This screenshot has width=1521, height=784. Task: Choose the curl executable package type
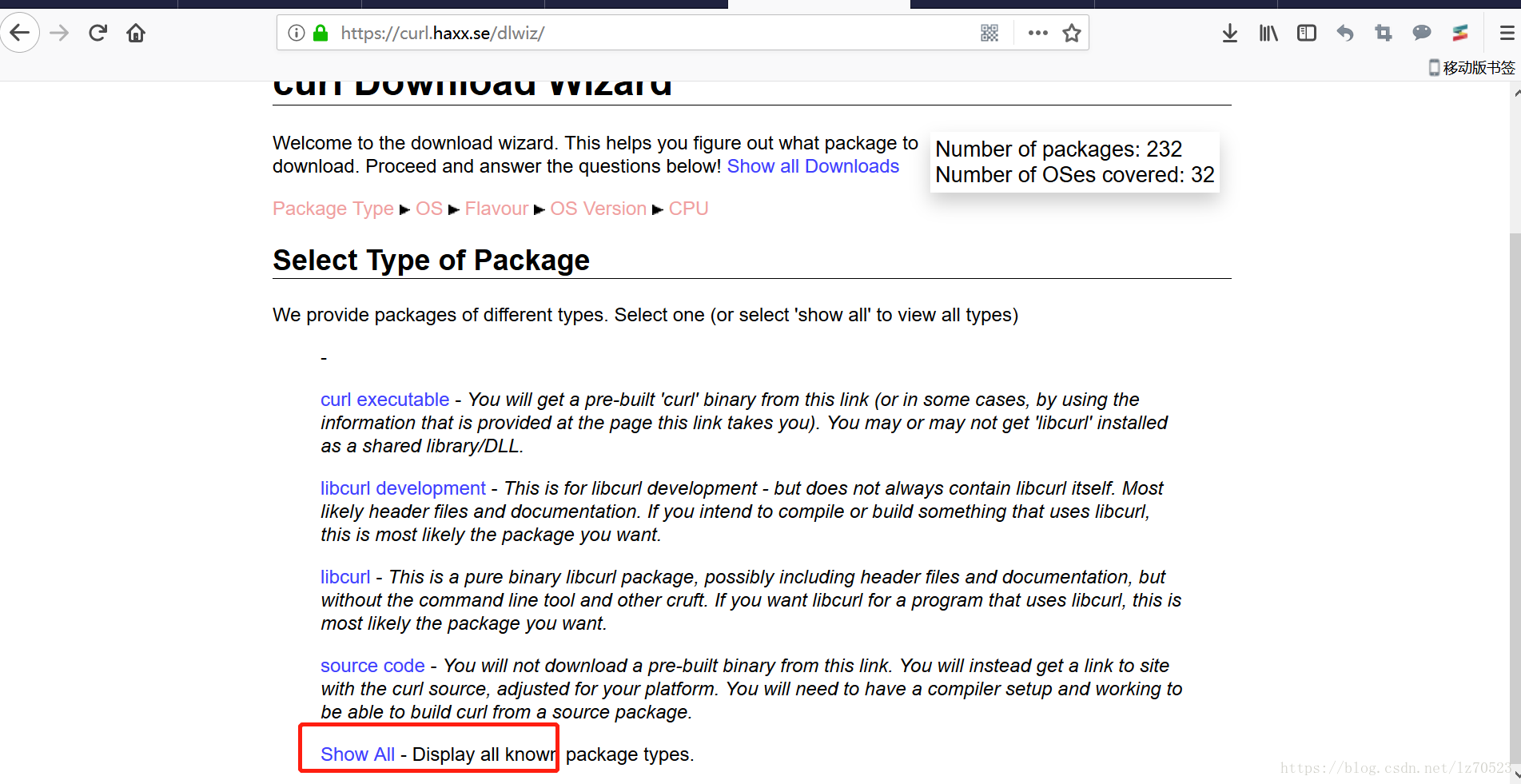[x=385, y=400]
